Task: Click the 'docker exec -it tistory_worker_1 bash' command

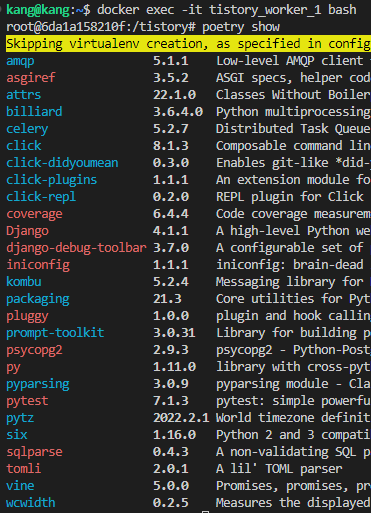Action: 227,10
